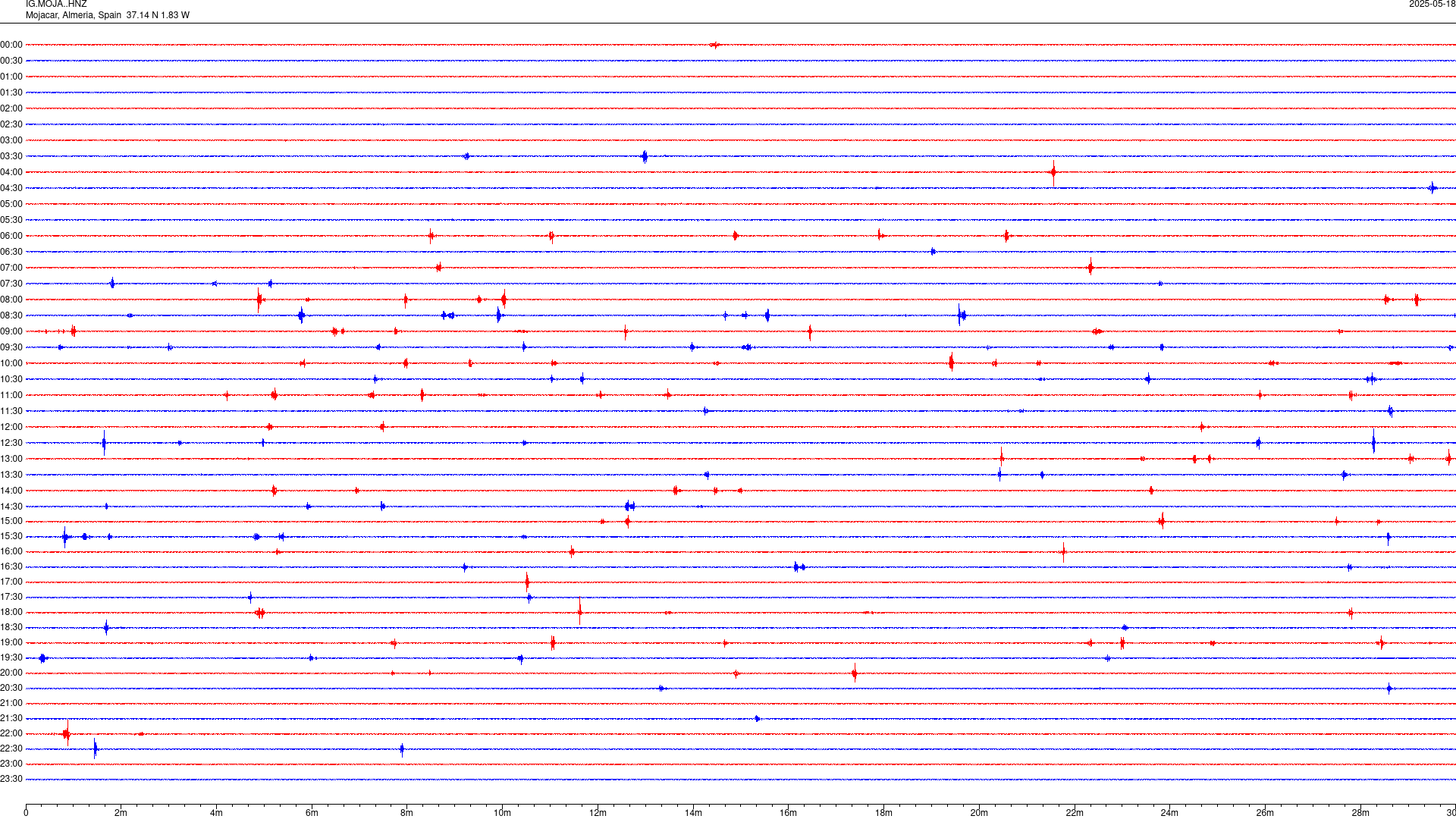1456x819 pixels.
Task: Click the seismic spike on the 04:00 trace
Action: pos(1053,173)
